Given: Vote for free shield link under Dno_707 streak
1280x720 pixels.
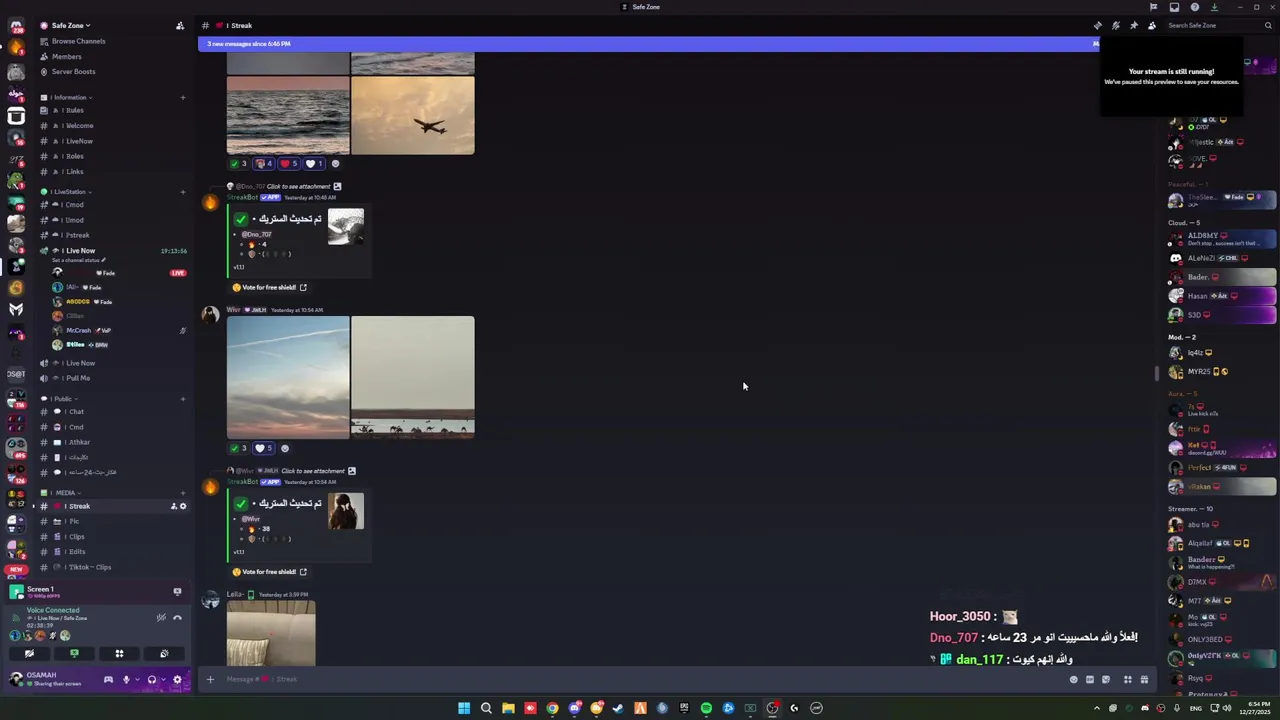Looking at the screenshot, I should pyautogui.click(x=269, y=287).
